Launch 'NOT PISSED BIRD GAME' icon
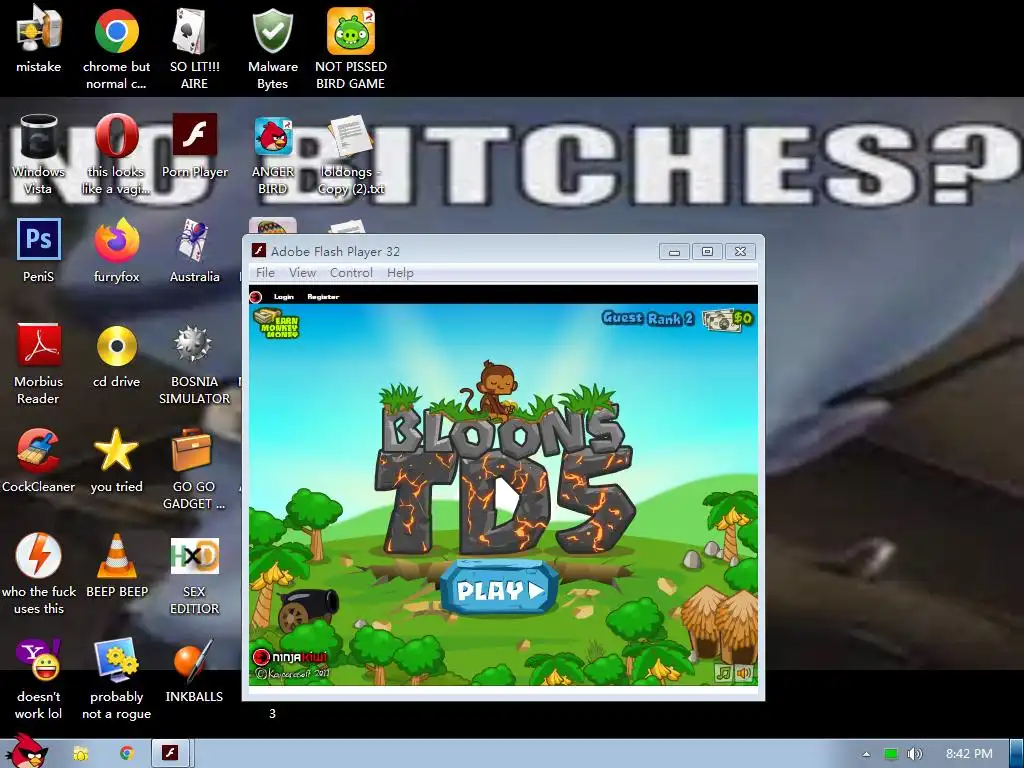This screenshot has height=768, width=1024. [x=351, y=31]
